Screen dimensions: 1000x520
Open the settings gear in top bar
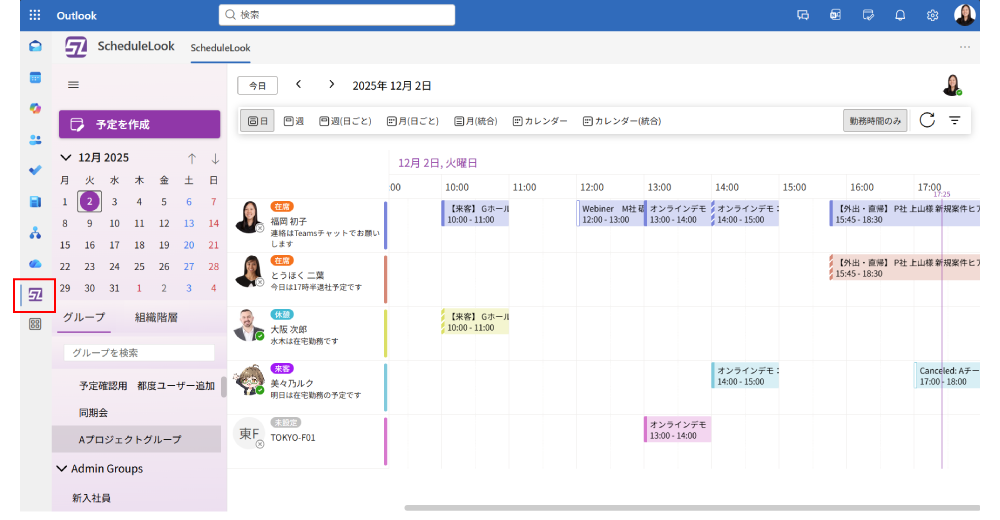click(x=932, y=15)
